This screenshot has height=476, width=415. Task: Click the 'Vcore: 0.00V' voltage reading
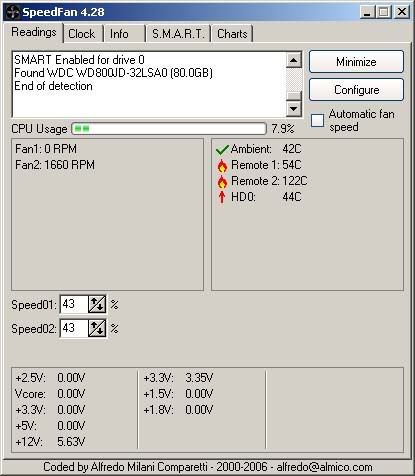point(50,394)
